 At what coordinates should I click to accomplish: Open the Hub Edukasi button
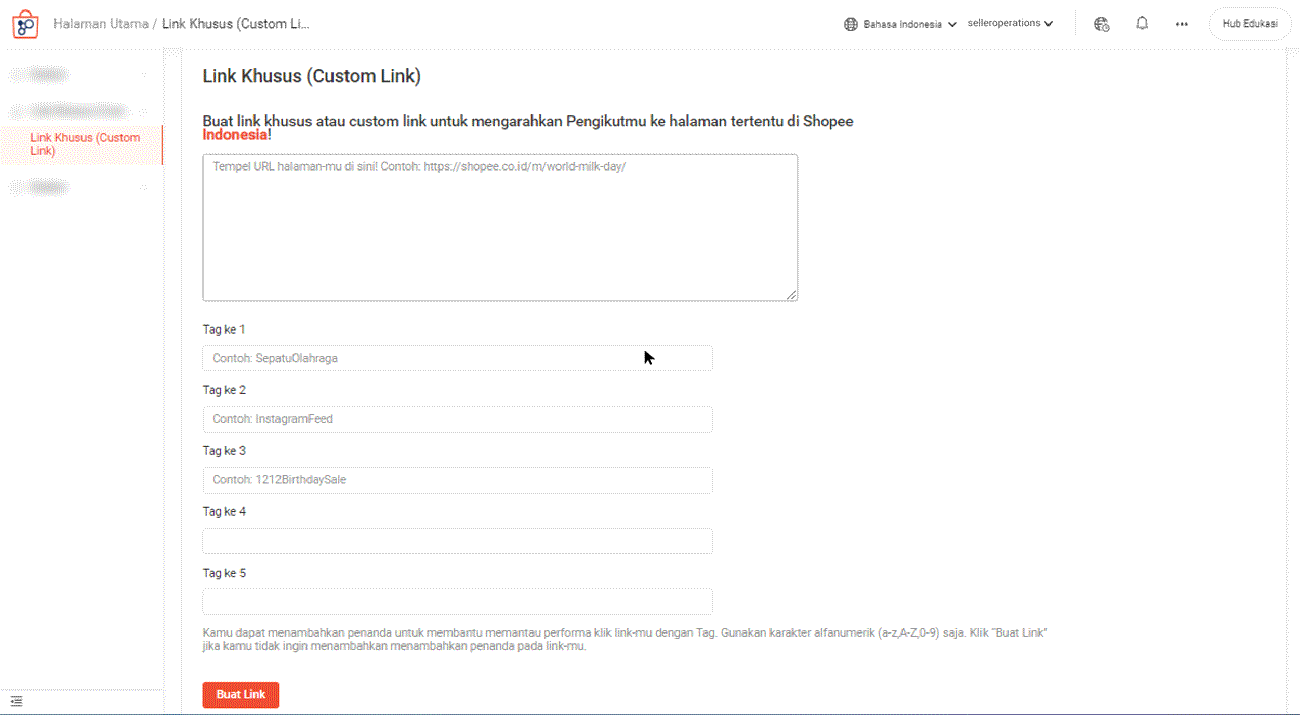(1250, 24)
